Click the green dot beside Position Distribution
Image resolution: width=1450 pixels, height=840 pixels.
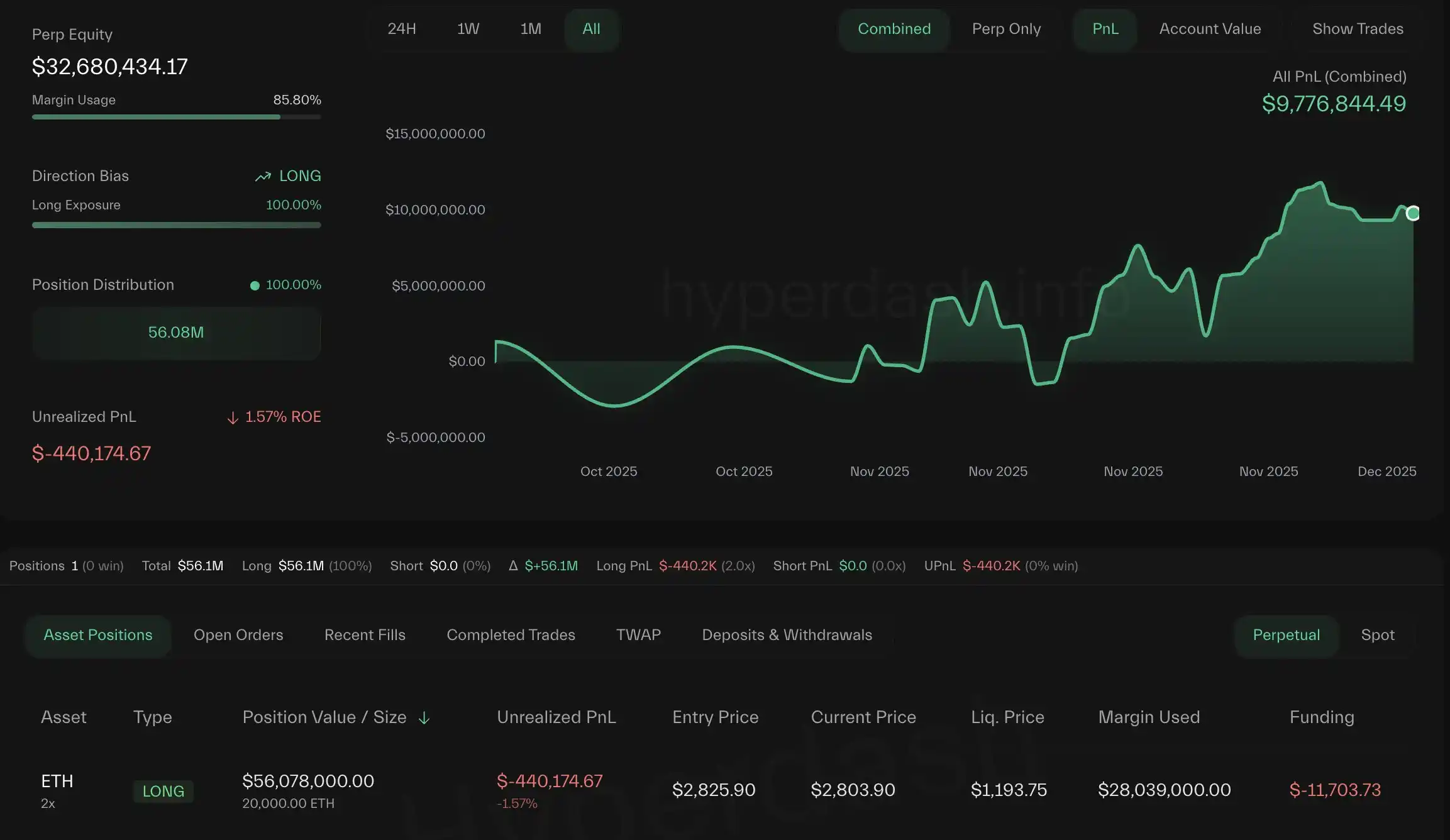click(255, 285)
